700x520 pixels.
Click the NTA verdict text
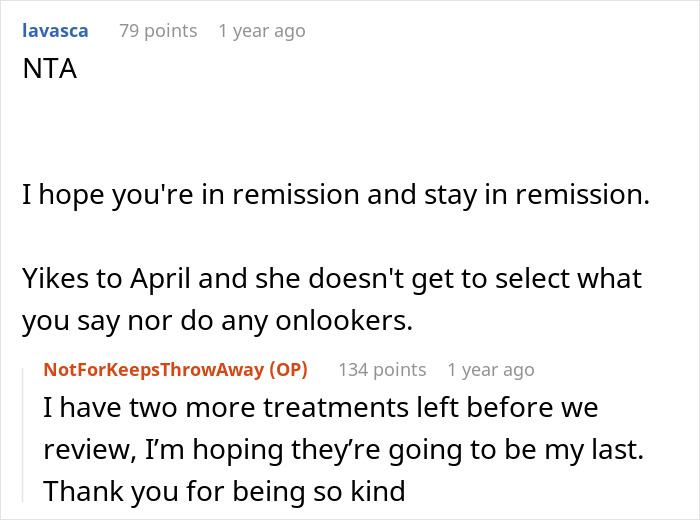(x=50, y=69)
